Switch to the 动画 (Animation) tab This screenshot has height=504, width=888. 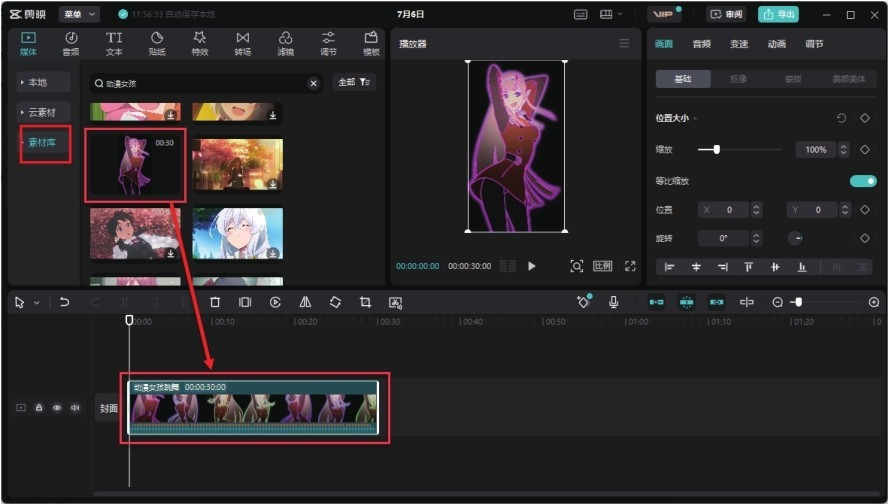point(776,44)
